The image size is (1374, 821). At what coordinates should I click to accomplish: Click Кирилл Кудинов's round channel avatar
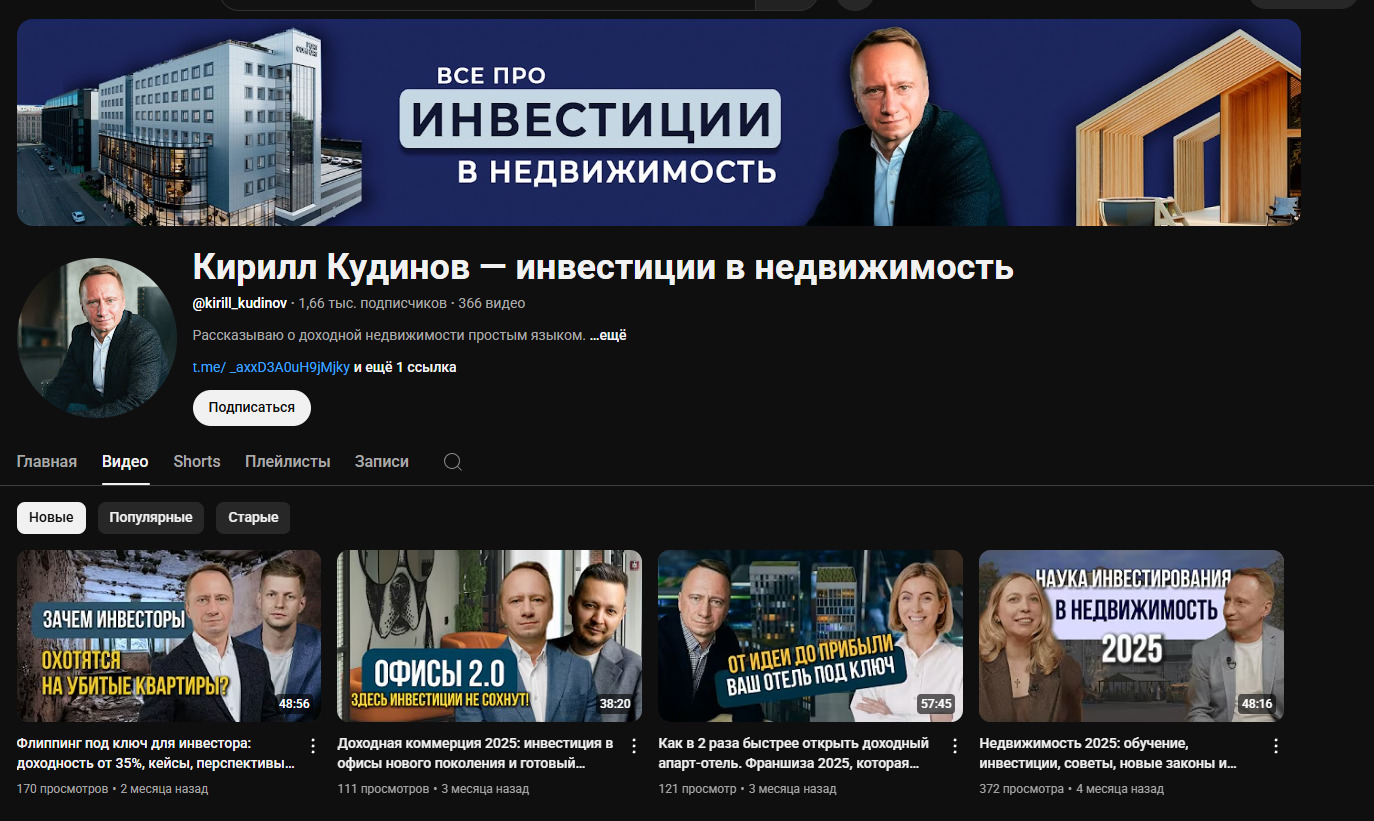click(97, 338)
